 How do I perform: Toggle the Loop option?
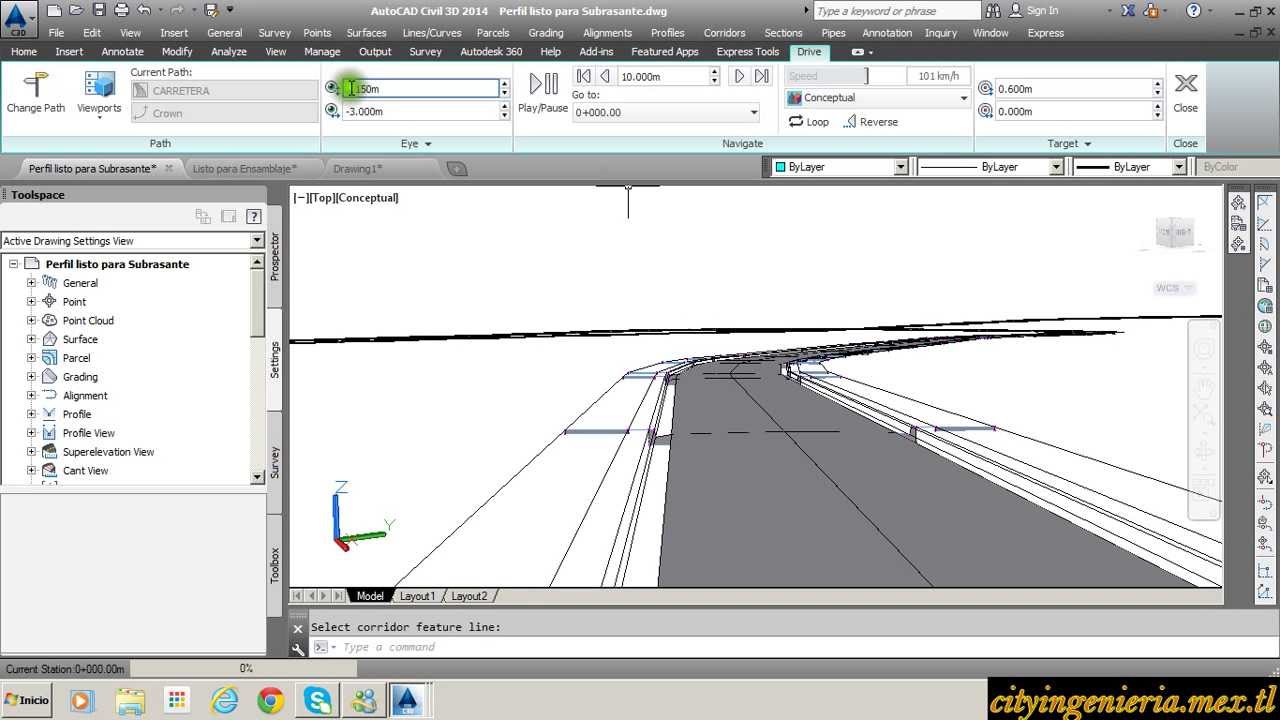coord(808,122)
